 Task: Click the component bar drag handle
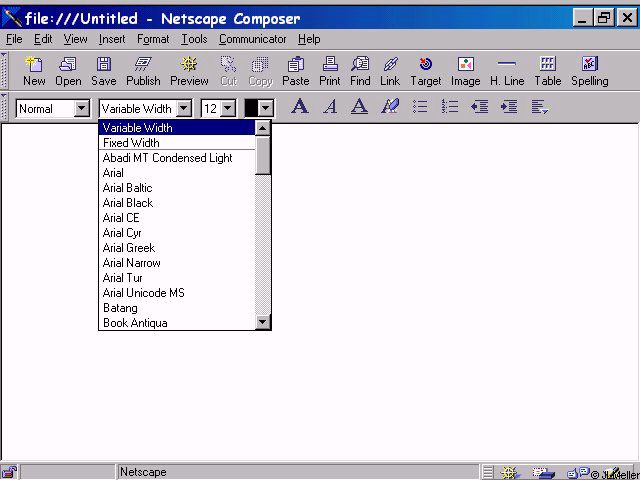pyautogui.click(x=488, y=473)
